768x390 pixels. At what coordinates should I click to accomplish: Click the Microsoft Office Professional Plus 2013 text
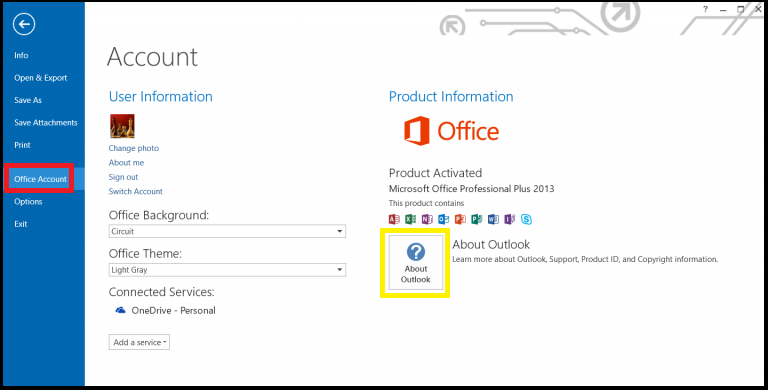pyautogui.click(x=472, y=189)
